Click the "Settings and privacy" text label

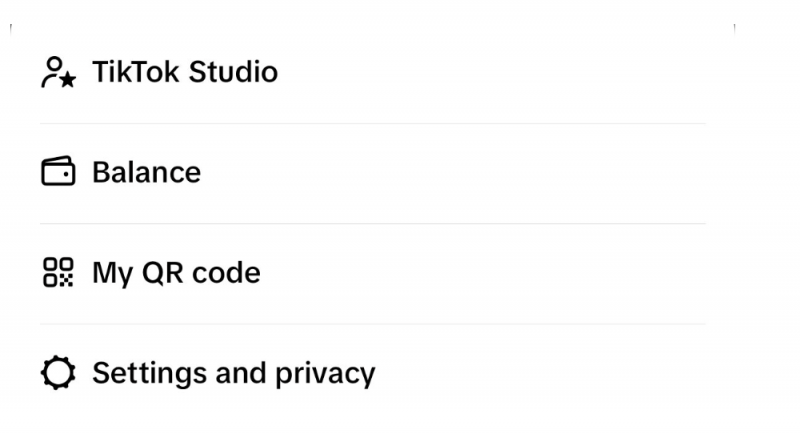tap(233, 373)
